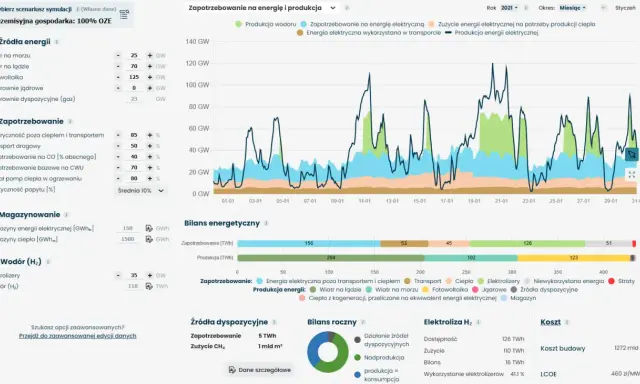640x384 pixels.
Task: Open the simulation scenario selector panel
Action: tap(66, 15)
